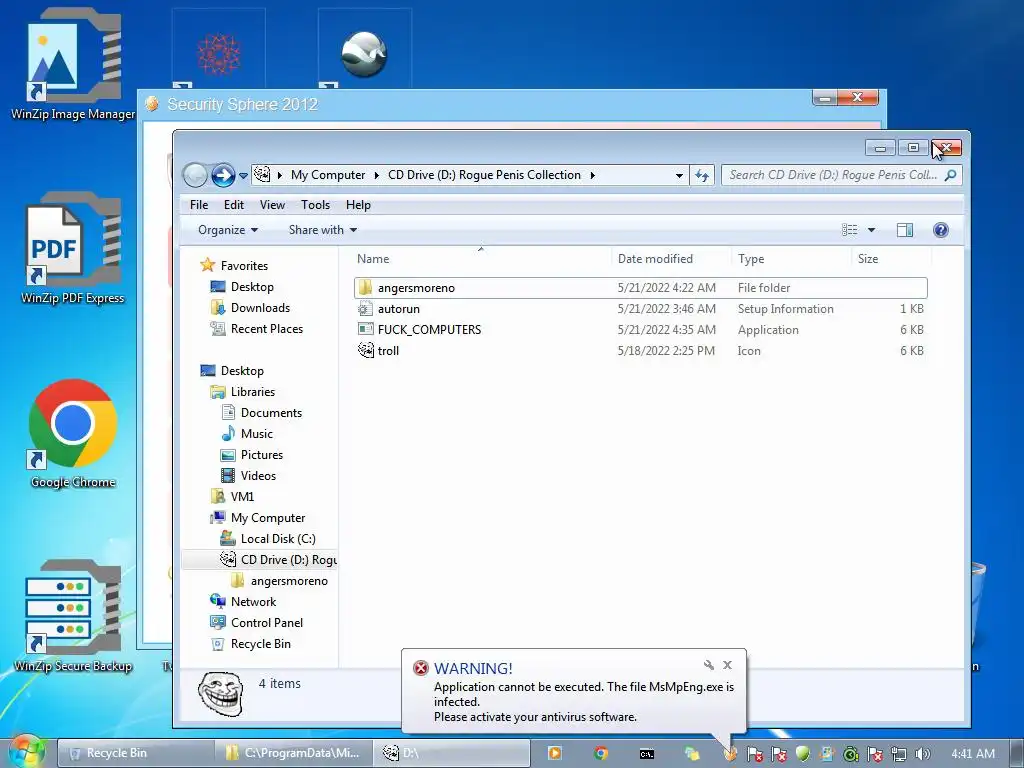
Task: Expand the view options dropdown arrow
Action: click(x=871, y=230)
